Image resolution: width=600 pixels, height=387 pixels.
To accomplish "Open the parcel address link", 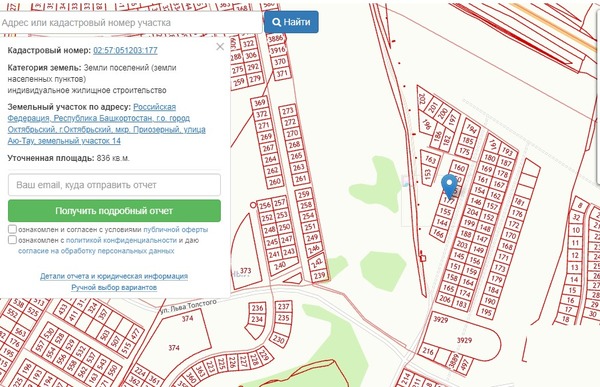I will [106, 124].
